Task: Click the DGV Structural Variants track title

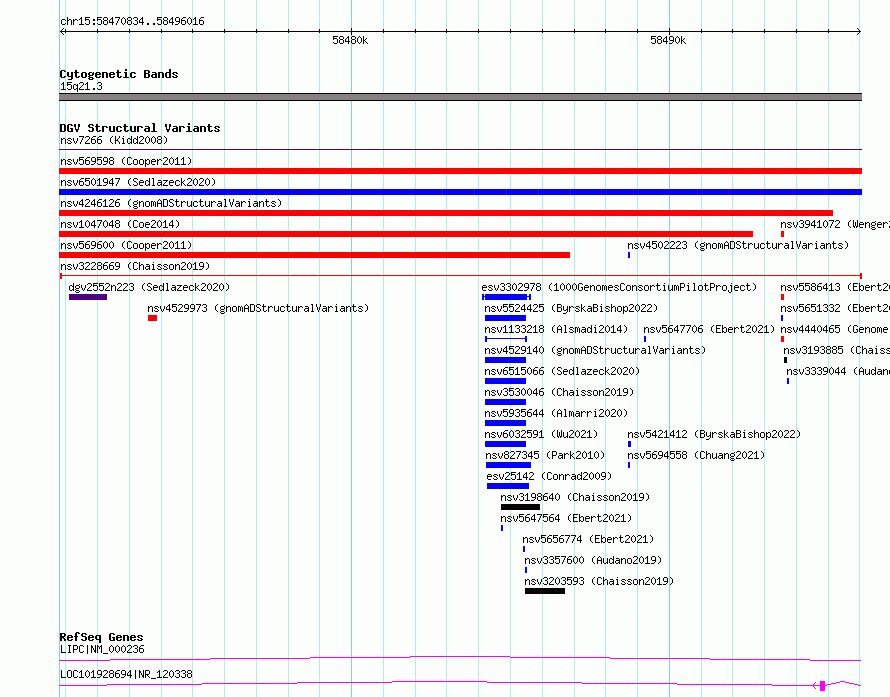Action: tap(140, 128)
